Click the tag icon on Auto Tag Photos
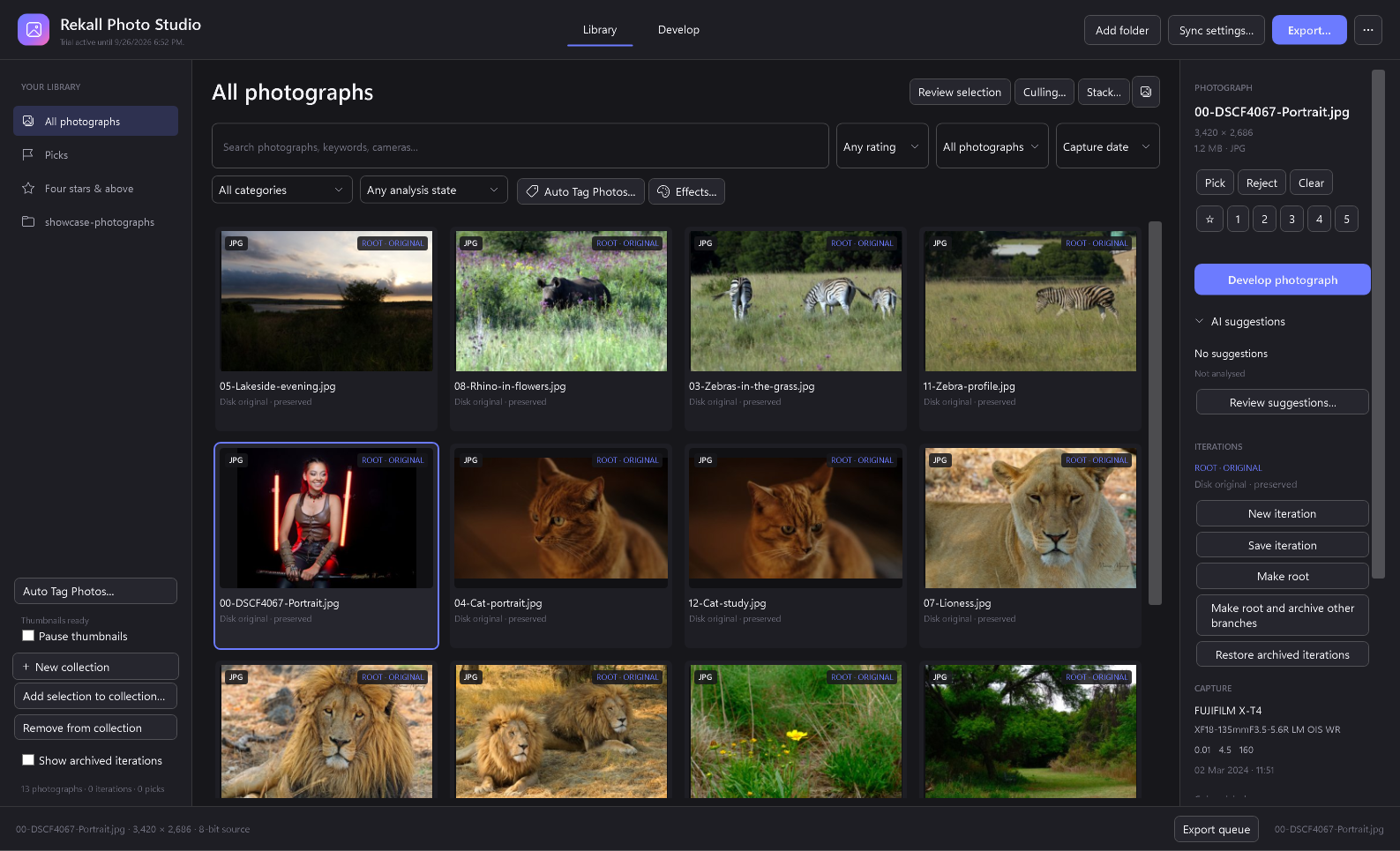The width and height of the screenshot is (1400, 851). point(532,191)
